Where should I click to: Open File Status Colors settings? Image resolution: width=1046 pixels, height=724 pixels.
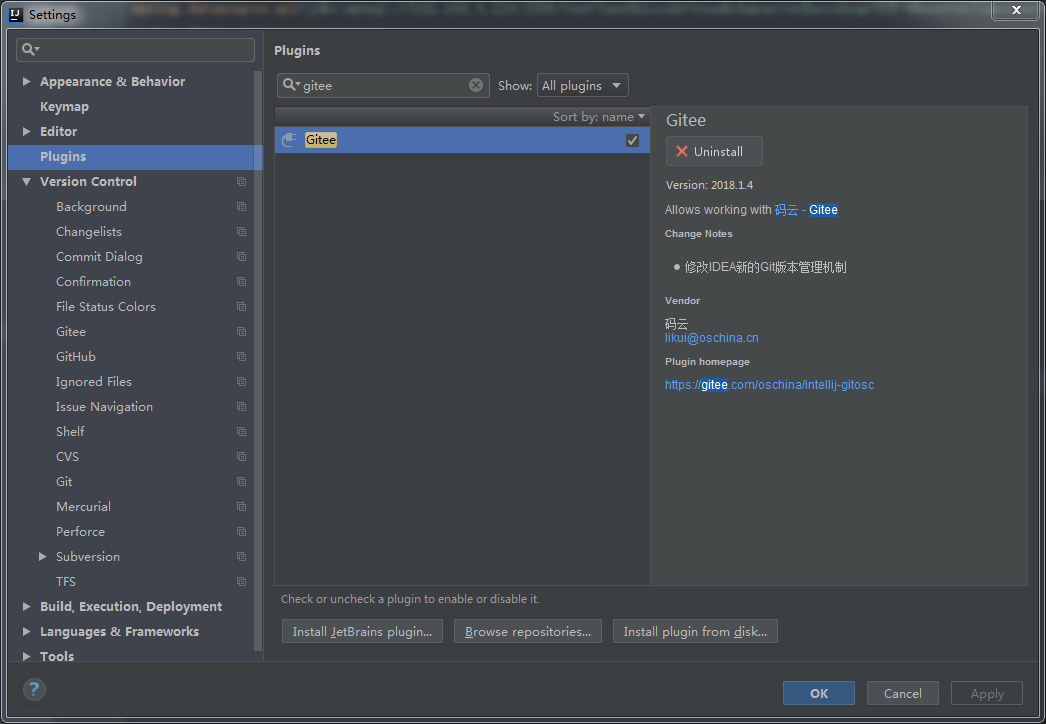pyautogui.click(x=105, y=307)
